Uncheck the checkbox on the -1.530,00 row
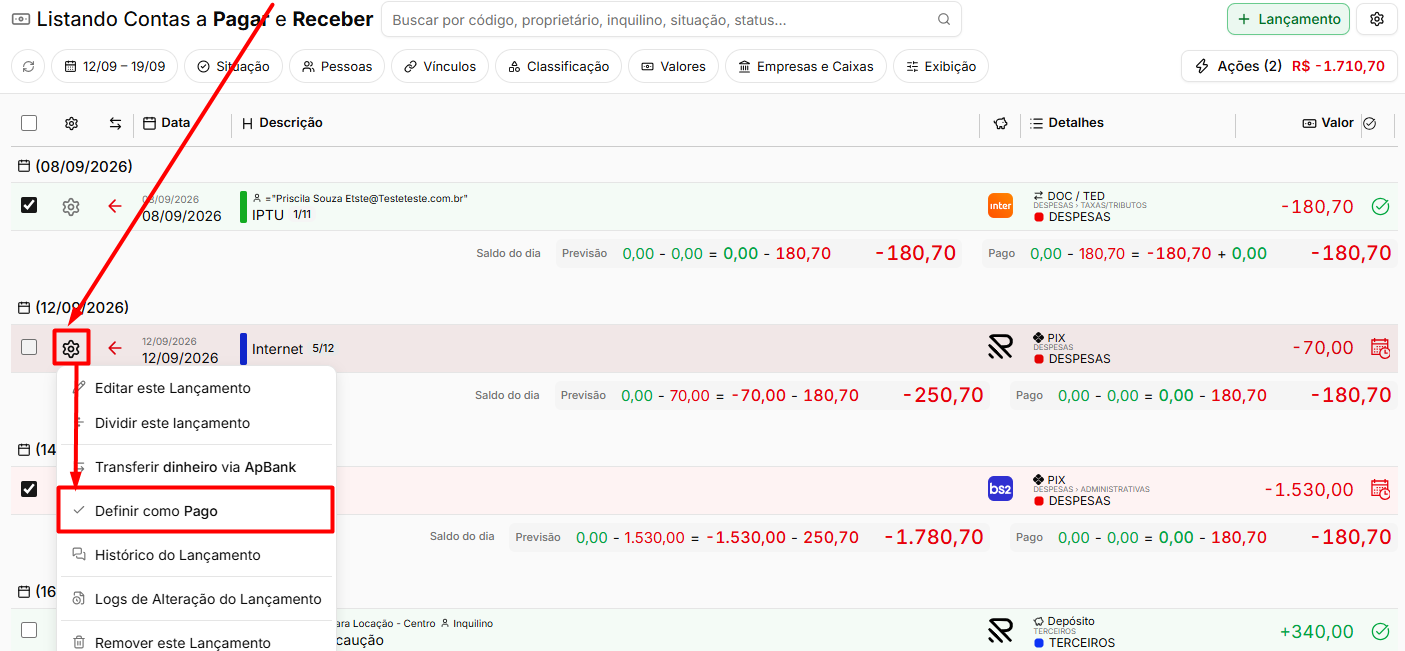 pos(29,489)
